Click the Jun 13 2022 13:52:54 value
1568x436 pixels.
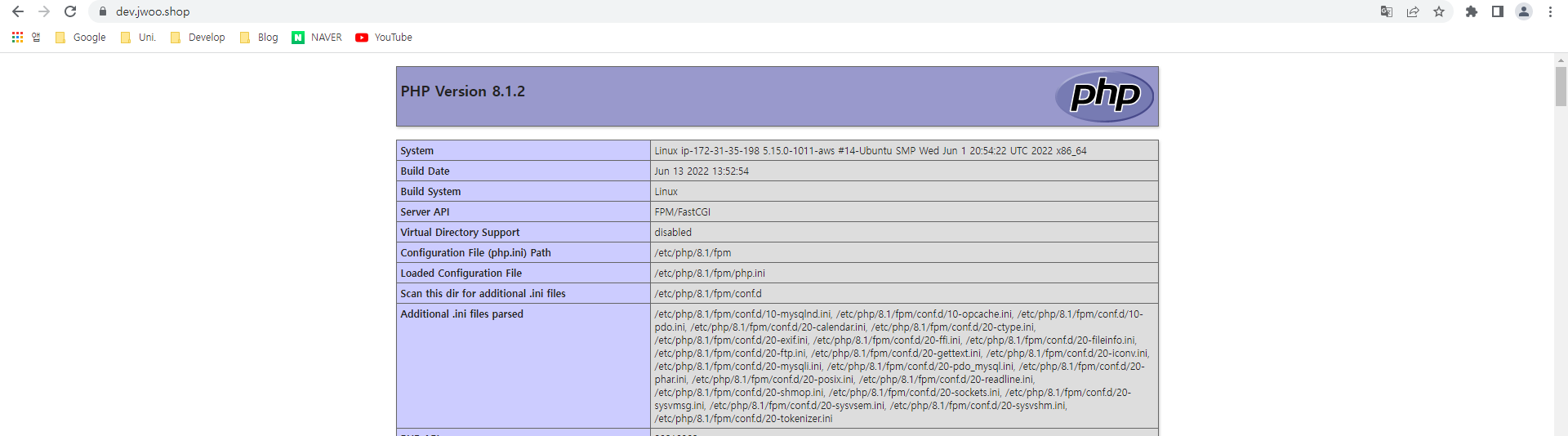pos(702,171)
